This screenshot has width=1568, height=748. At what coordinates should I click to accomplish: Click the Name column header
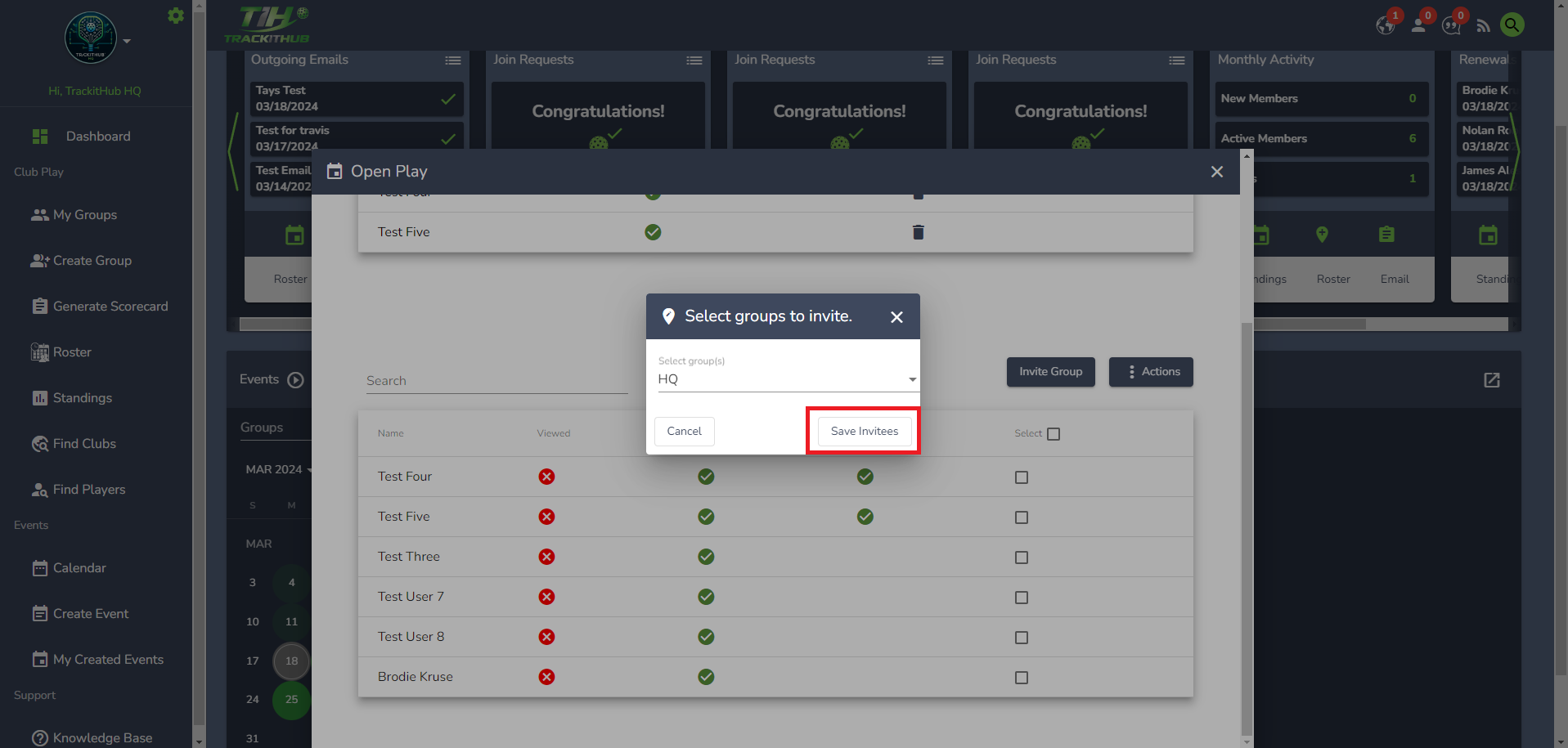[391, 433]
